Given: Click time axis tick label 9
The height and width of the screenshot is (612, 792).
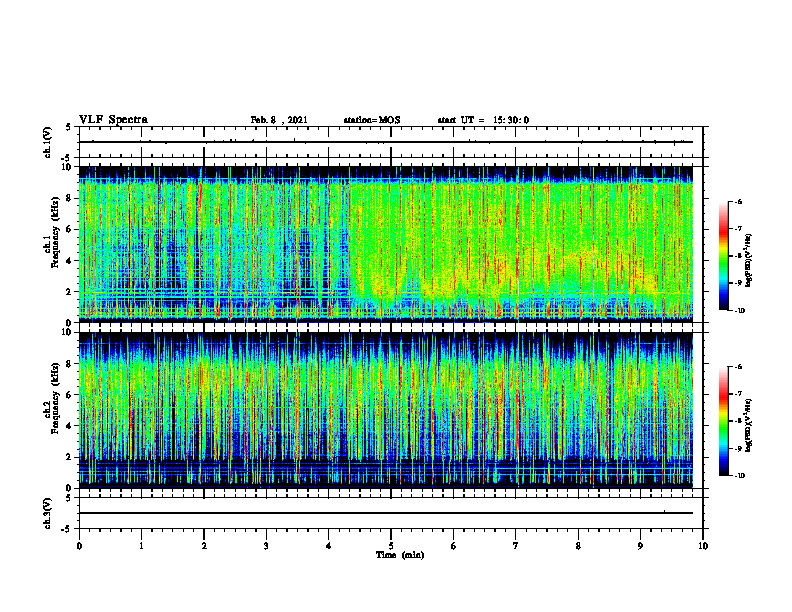Looking at the screenshot, I should click(640, 546).
